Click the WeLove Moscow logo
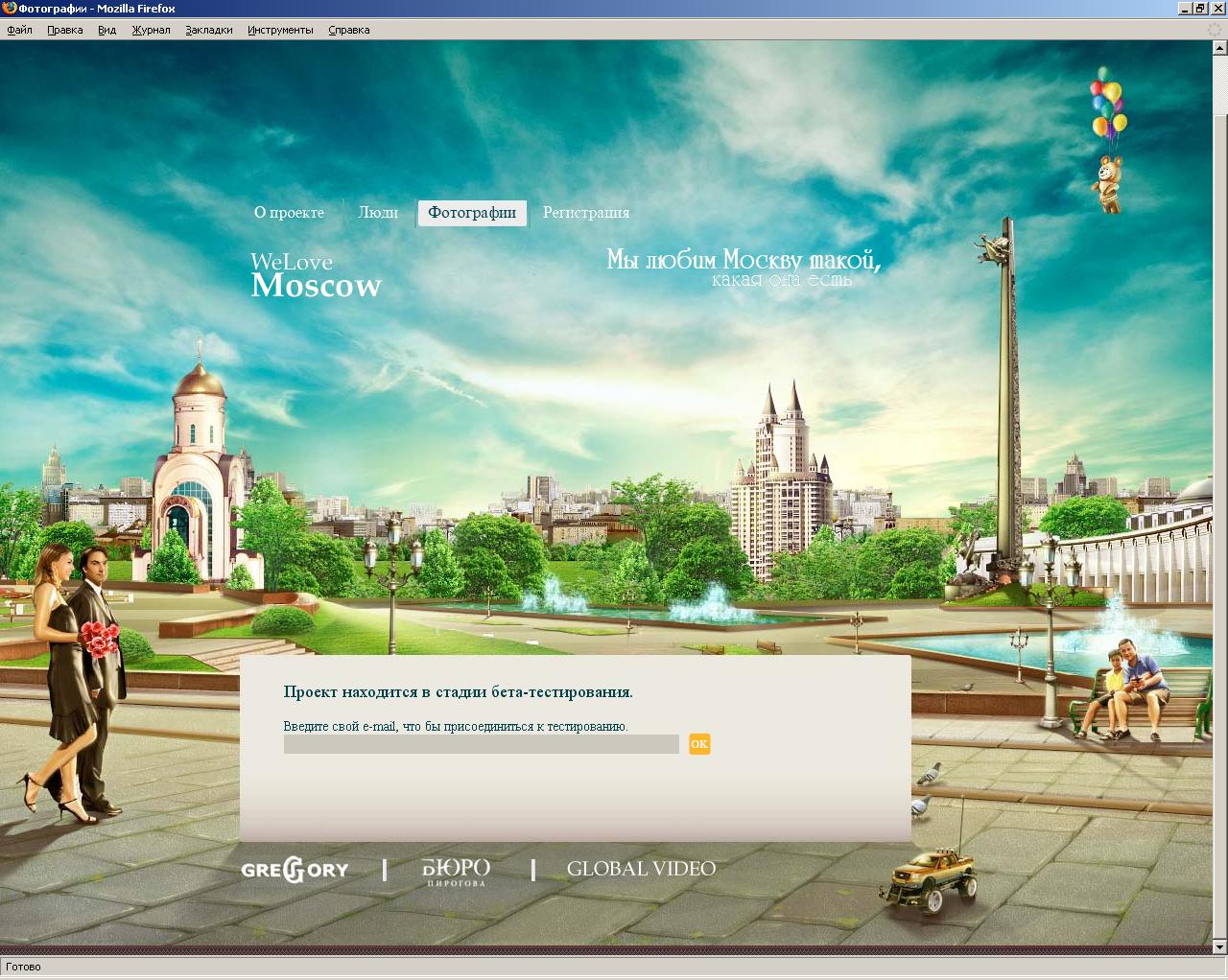Screen dimensions: 1228x980 coord(316,275)
